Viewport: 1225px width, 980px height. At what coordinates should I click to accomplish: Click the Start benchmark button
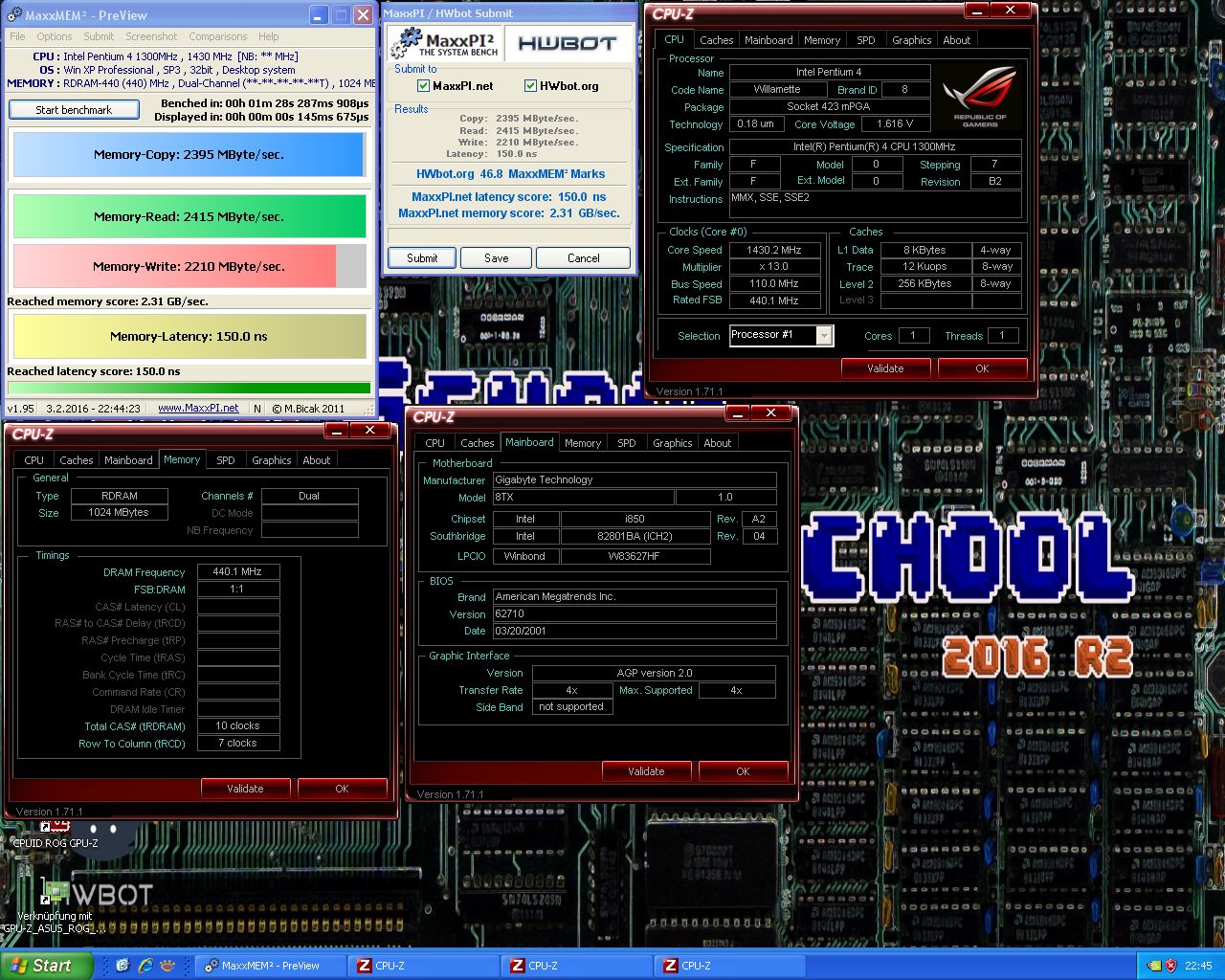[74, 110]
